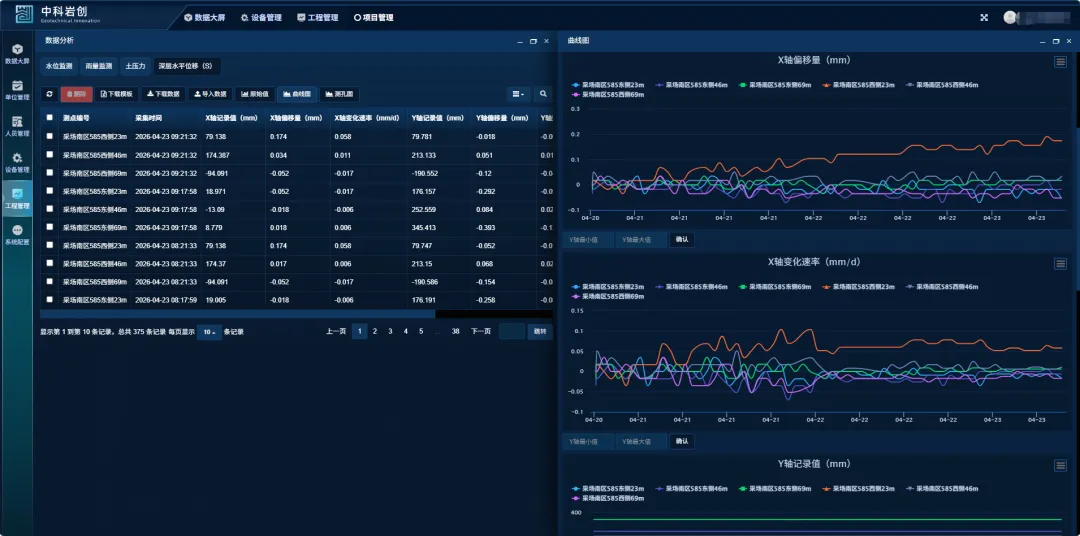Click the search magnifier icon in the toolbar

543,94
